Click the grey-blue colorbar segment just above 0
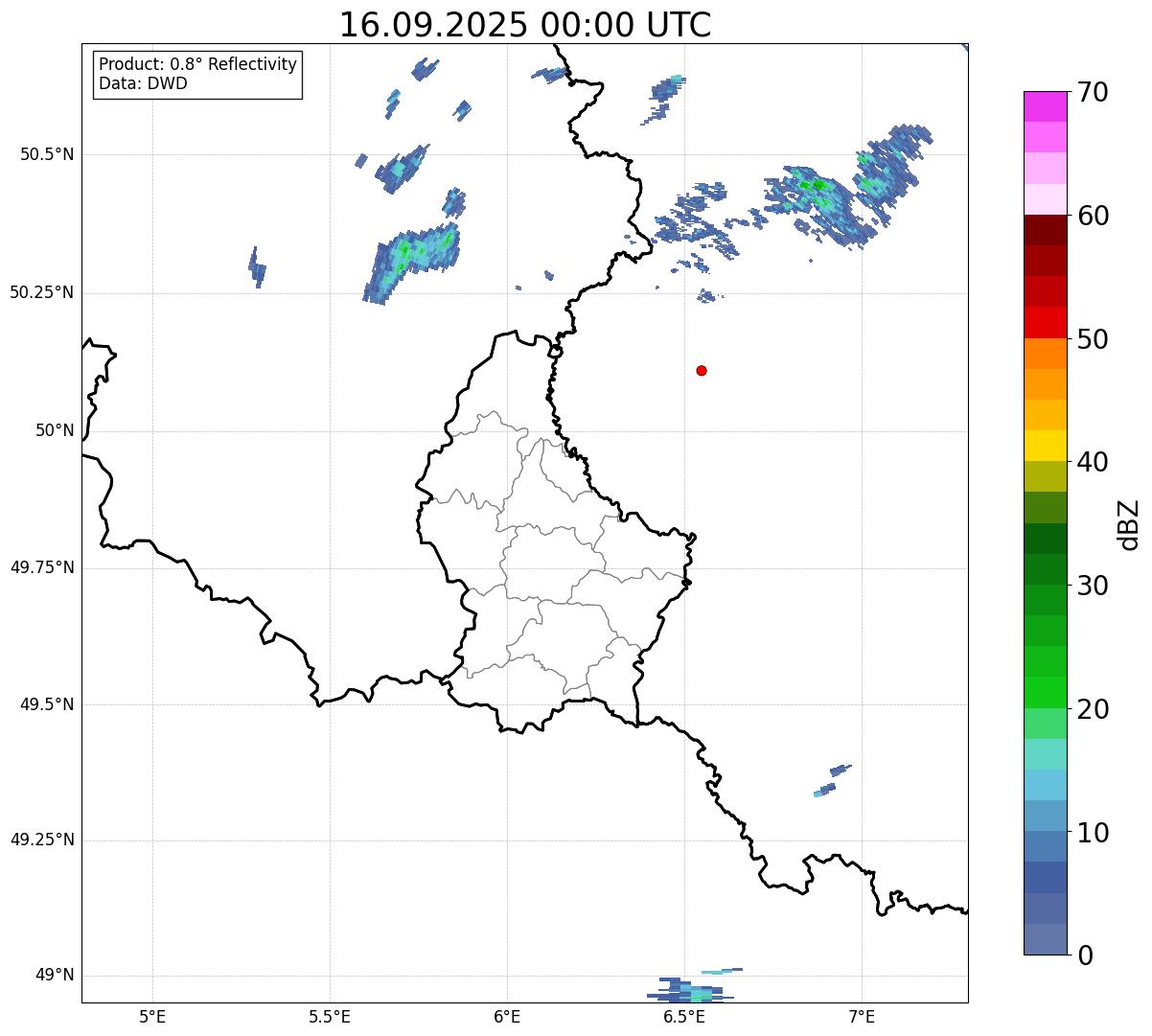Image resolution: width=1152 pixels, height=1036 pixels. coord(1045,939)
